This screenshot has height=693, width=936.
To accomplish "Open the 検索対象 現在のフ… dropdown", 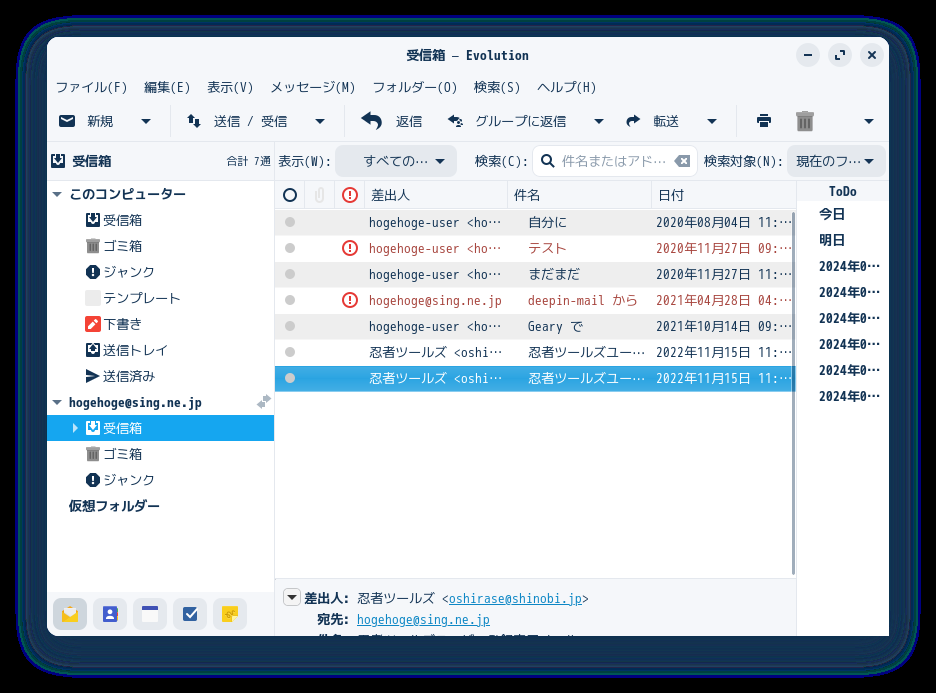I will click(x=836, y=161).
